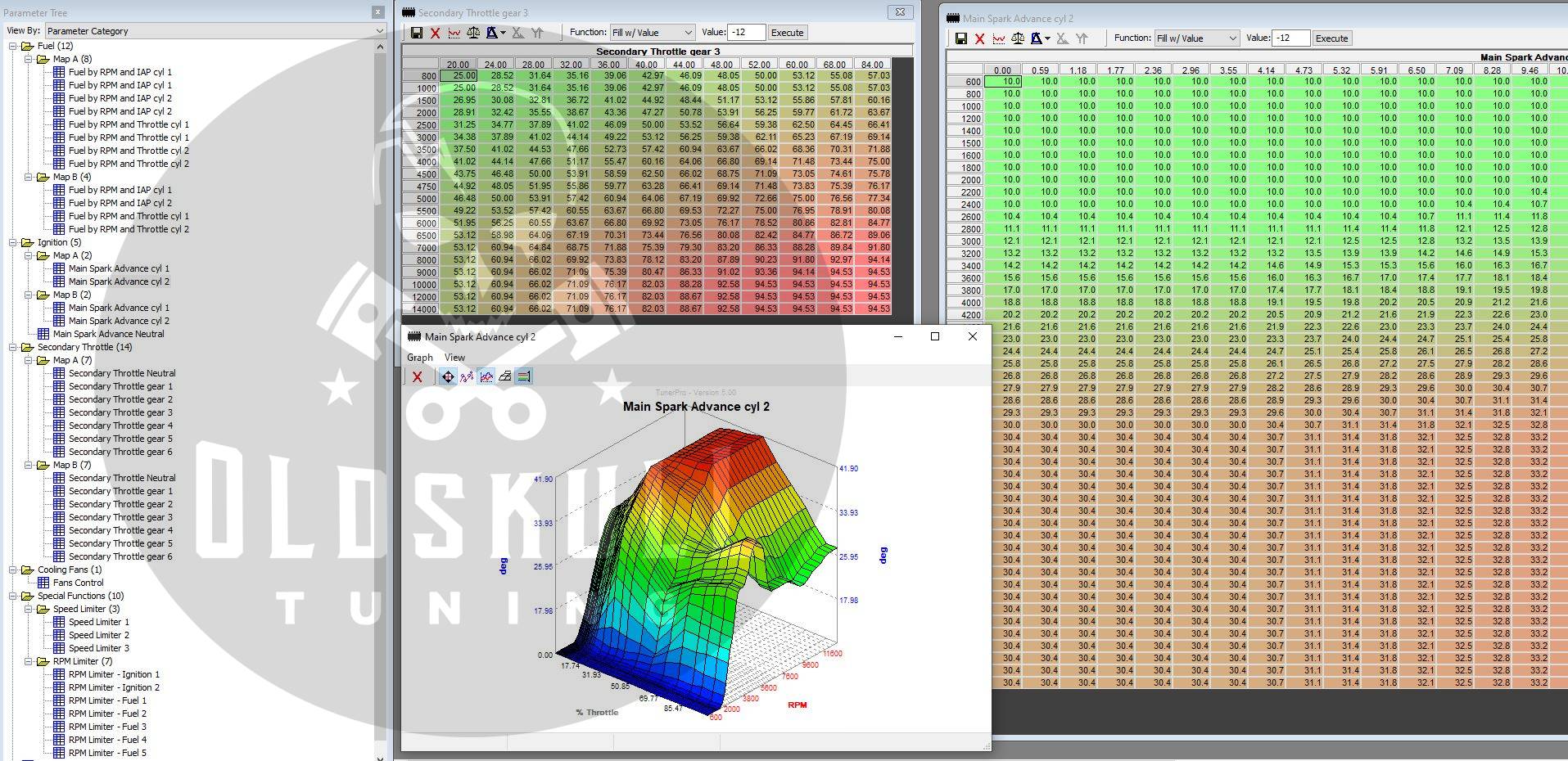Viewport: 1568px width, 761px height.
Task: Save the Secondary Throttle gear 3 table
Action: pyautogui.click(x=417, y=33)
